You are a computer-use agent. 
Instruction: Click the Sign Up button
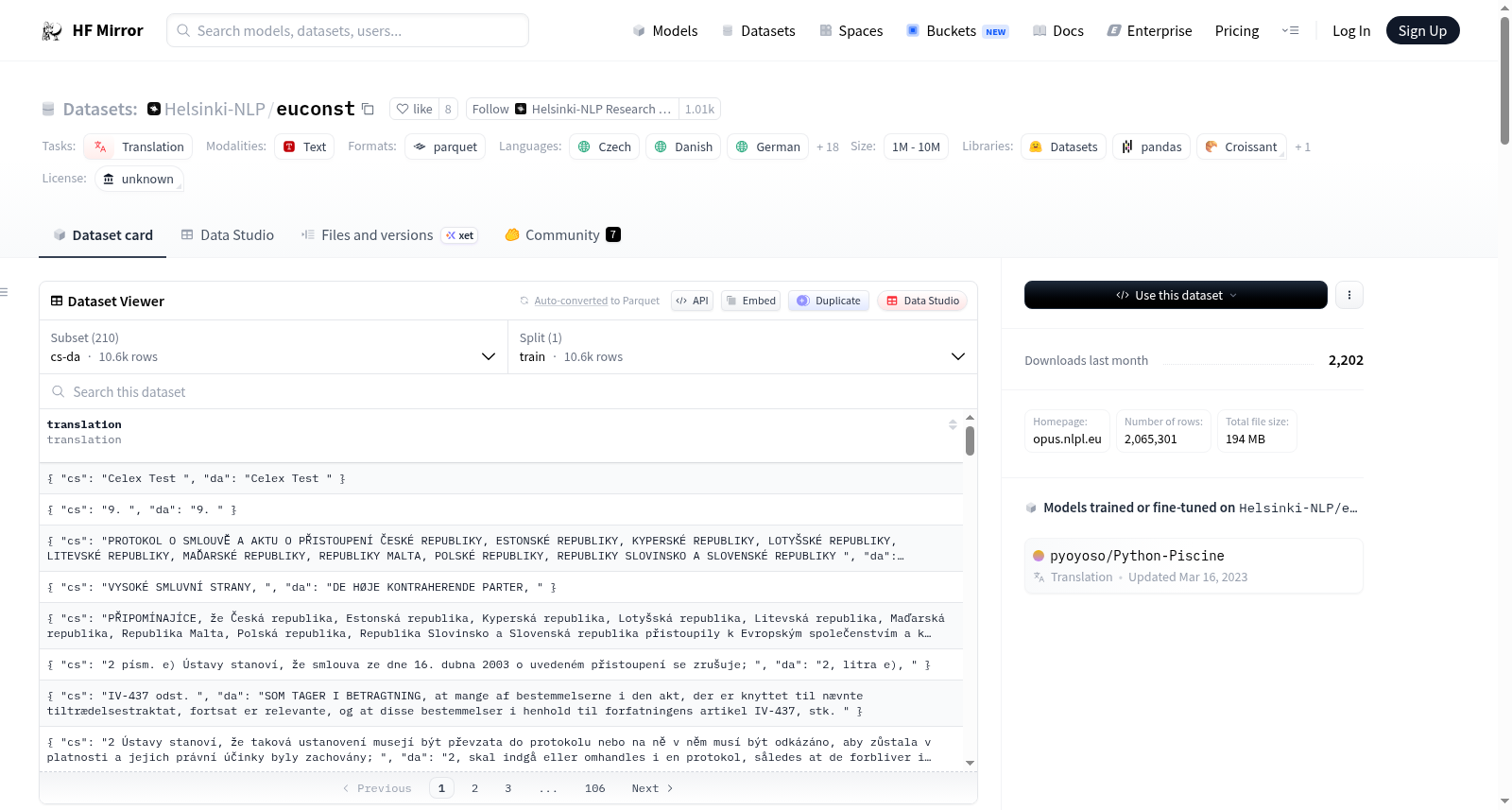click(1422, 31)
